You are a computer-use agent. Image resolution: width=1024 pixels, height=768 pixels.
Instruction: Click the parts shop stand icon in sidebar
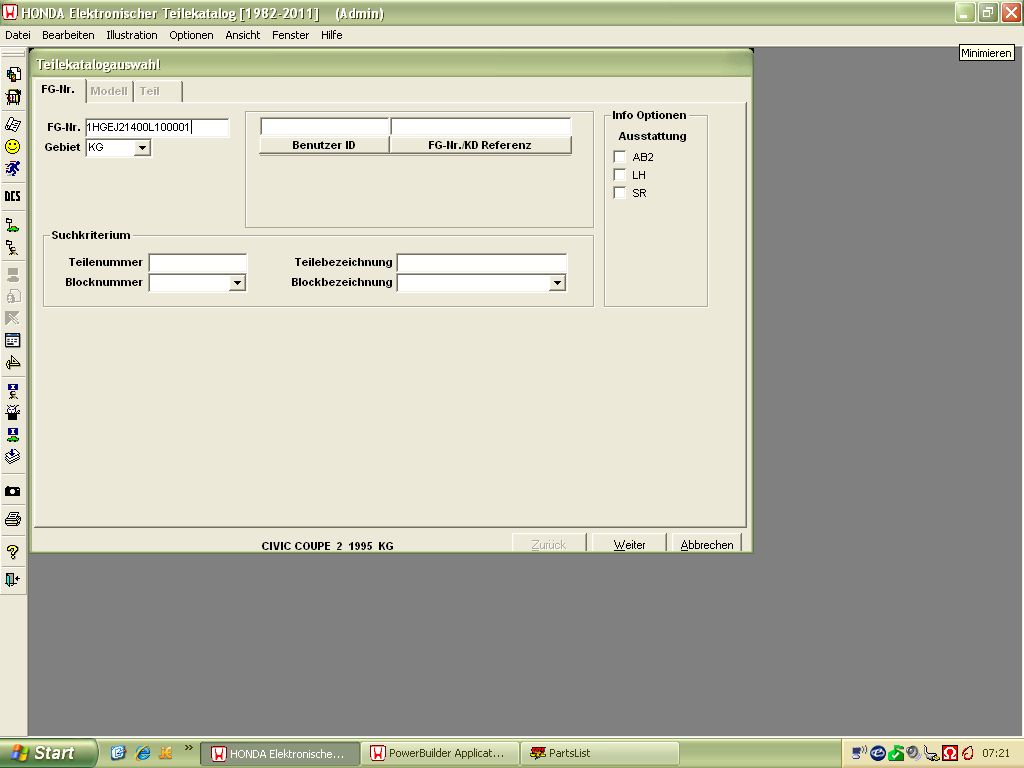pos(13,97)
